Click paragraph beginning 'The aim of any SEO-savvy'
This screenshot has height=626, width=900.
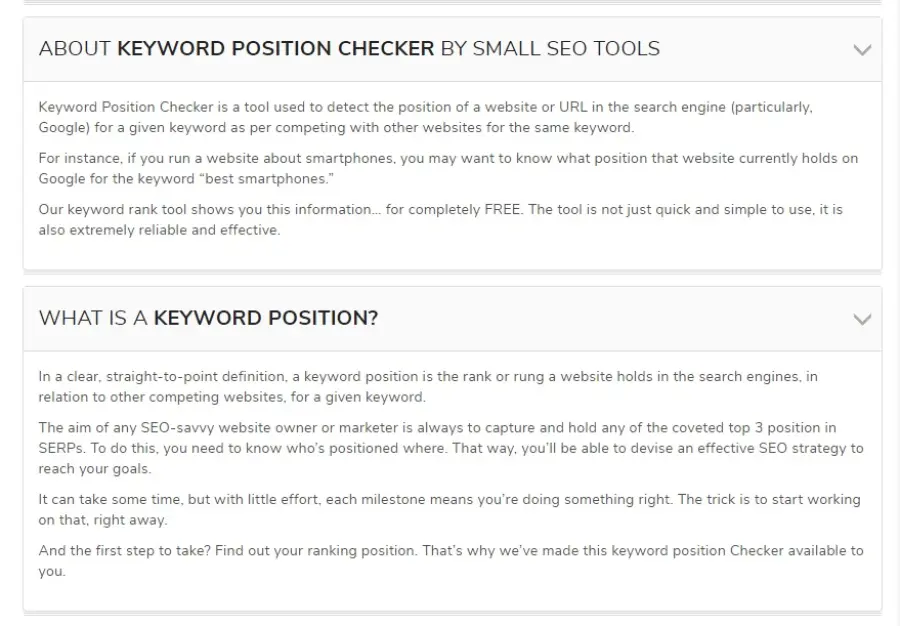[451, 448]
